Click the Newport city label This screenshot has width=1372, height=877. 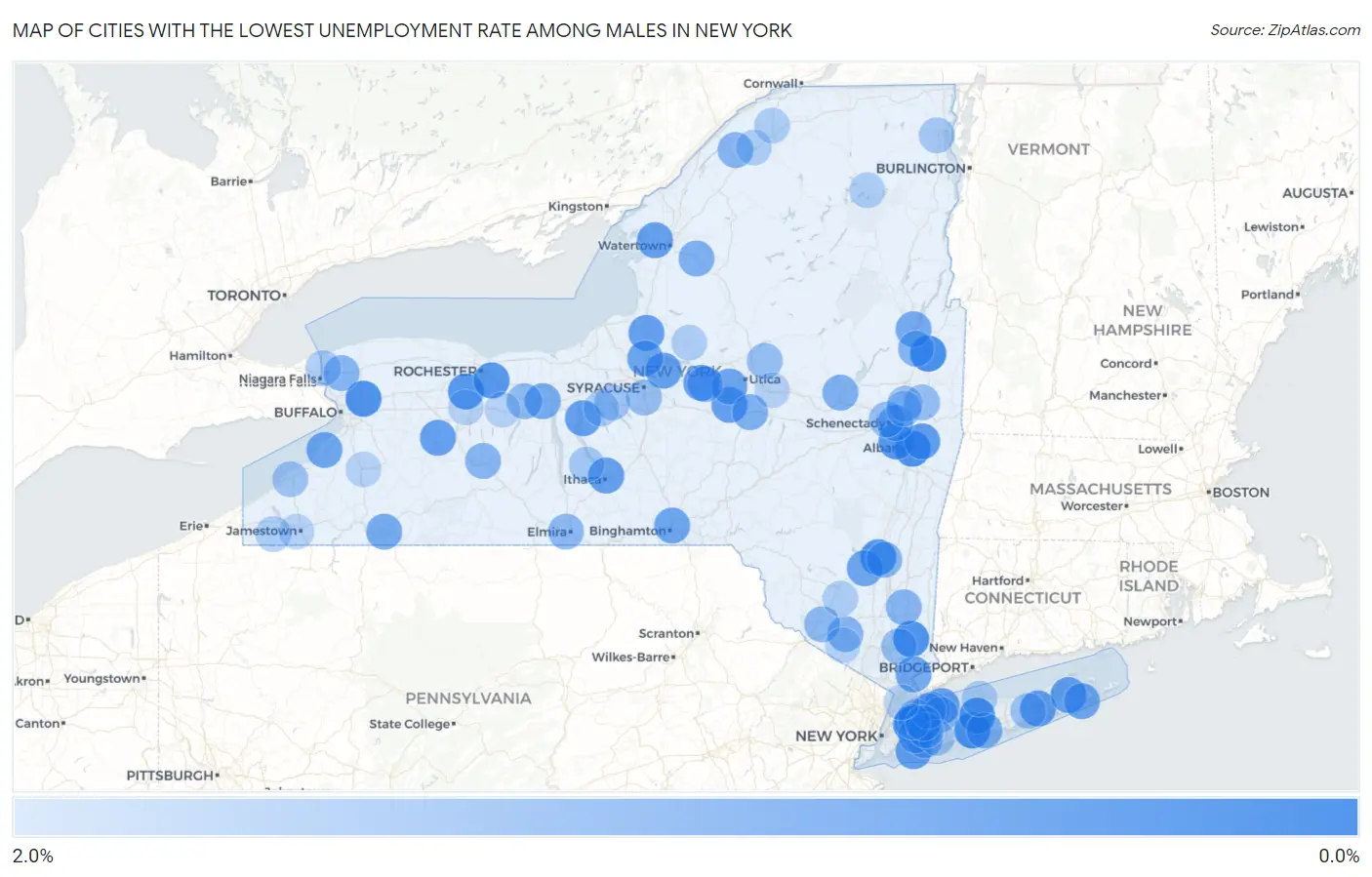1150,621
